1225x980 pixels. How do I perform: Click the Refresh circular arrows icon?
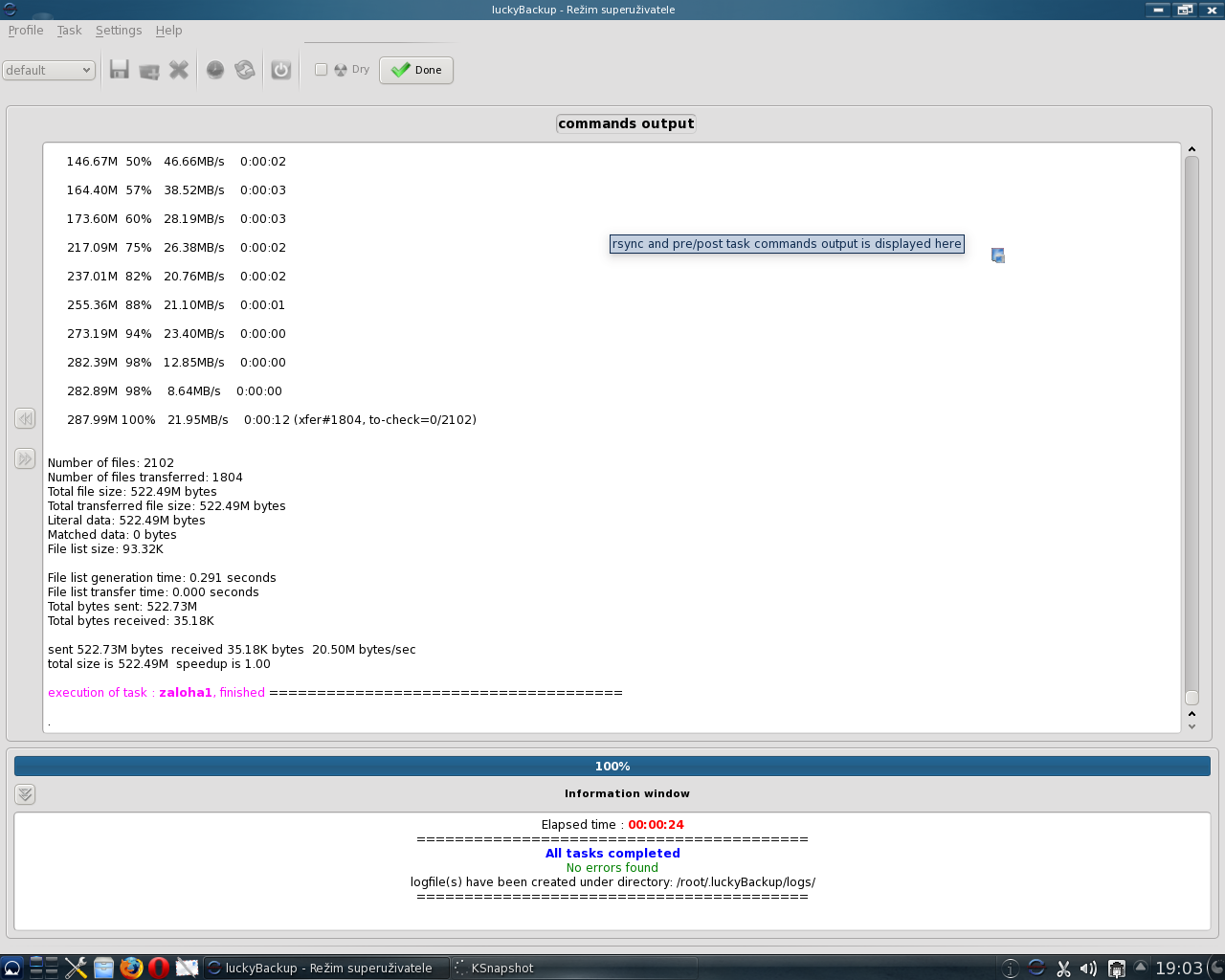(245, 70)
